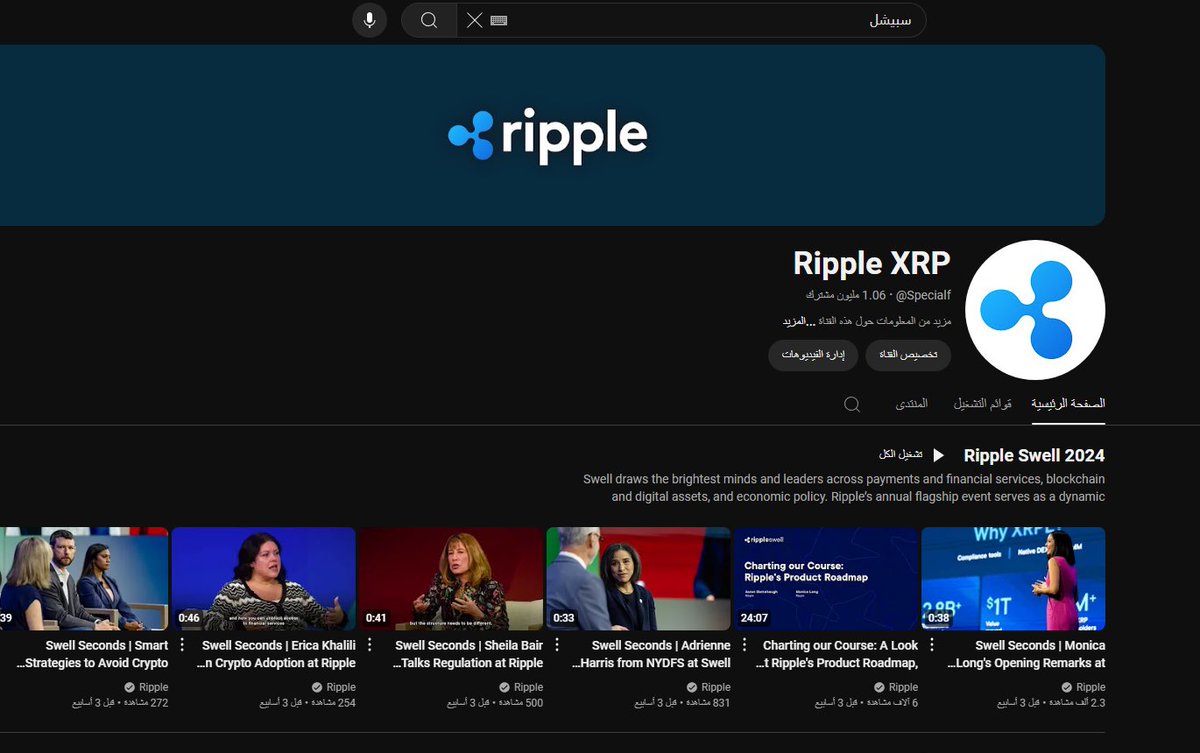This screenshot has width=1200, height=753.
Task: Click verified badge under Charting our Course video
Action: (879, 687)
